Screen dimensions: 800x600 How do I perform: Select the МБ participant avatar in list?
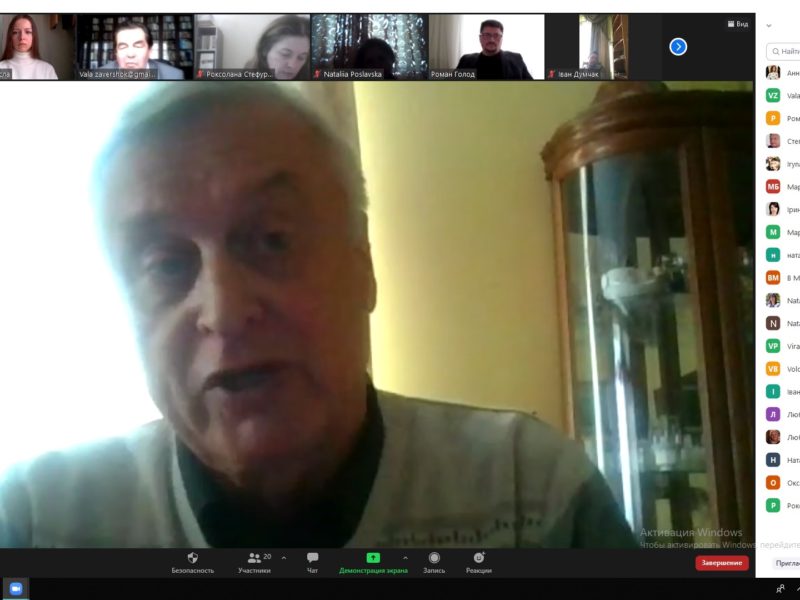click(773, 186)
